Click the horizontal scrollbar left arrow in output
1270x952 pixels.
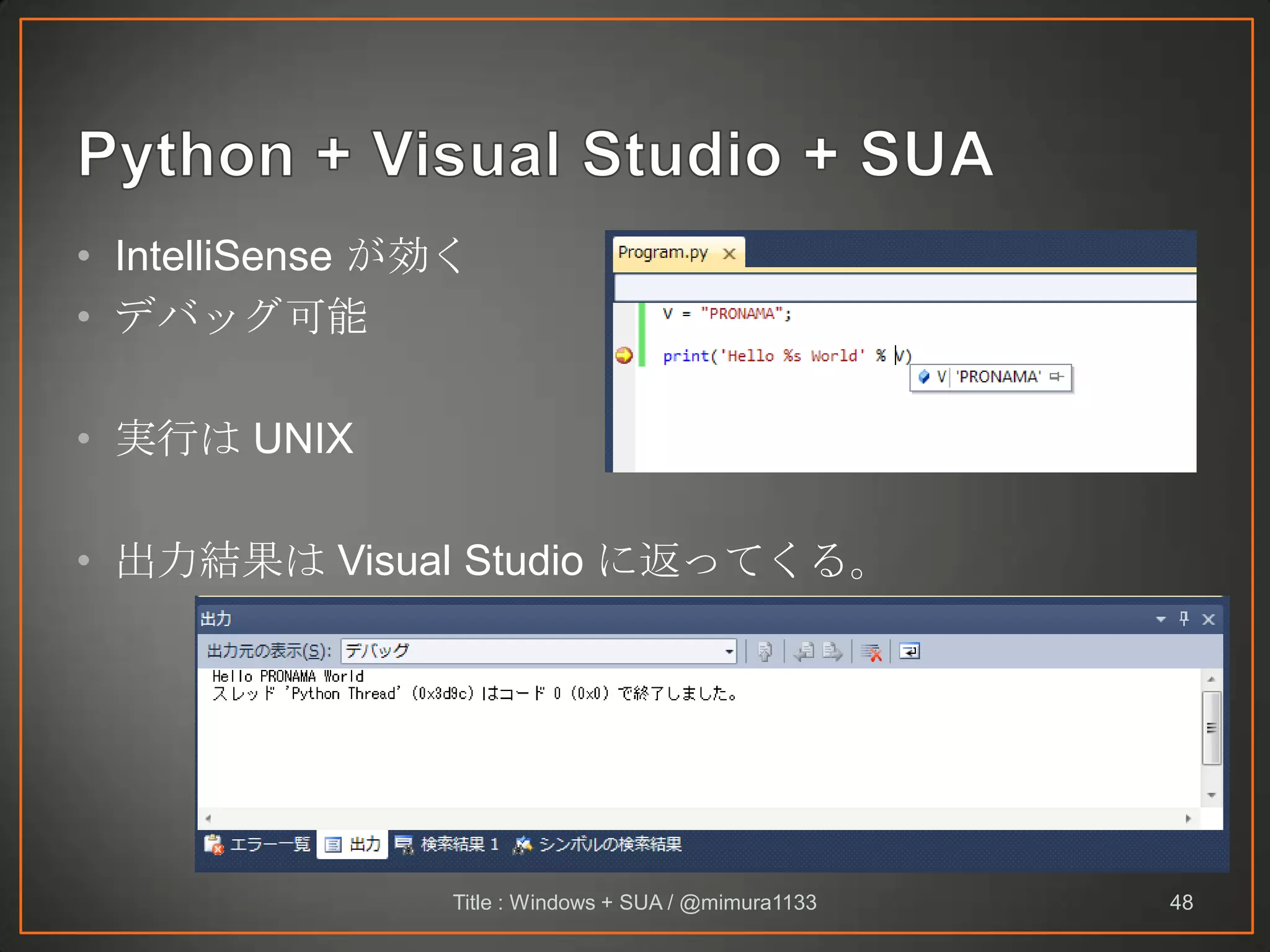(208, 818)
